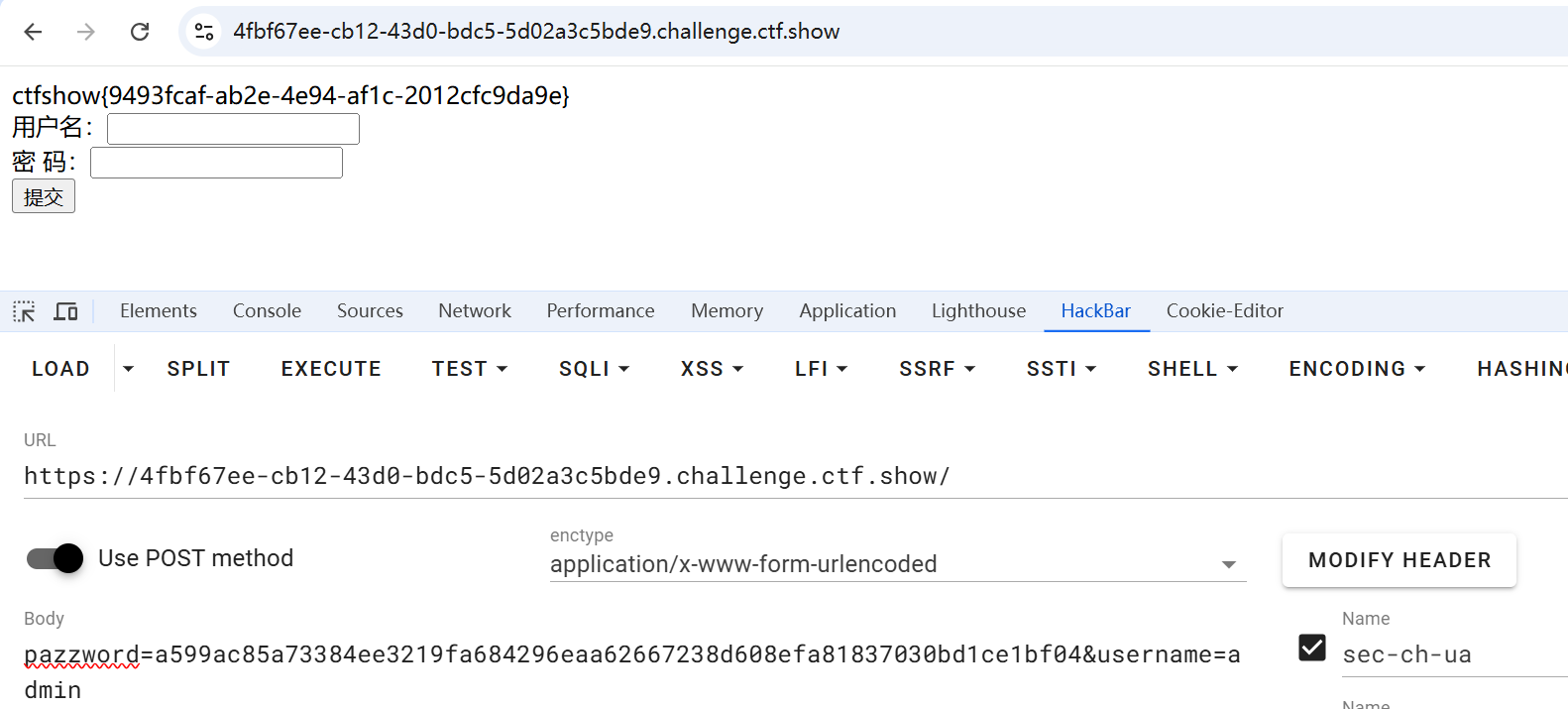Viewport: 1568px width, 709px height.
Task: Open the Cookie-Editor tab
Action: pyautogui.click(x=1224, y=311)
